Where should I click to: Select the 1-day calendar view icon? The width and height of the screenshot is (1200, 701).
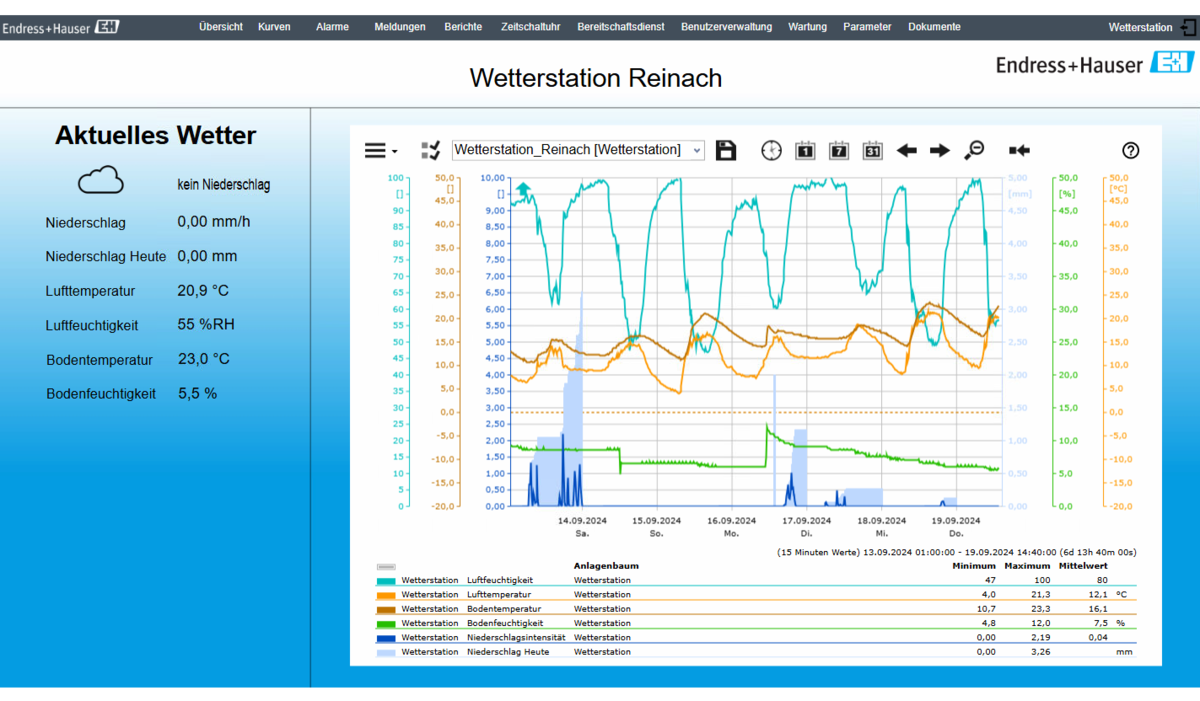[805, 150]
